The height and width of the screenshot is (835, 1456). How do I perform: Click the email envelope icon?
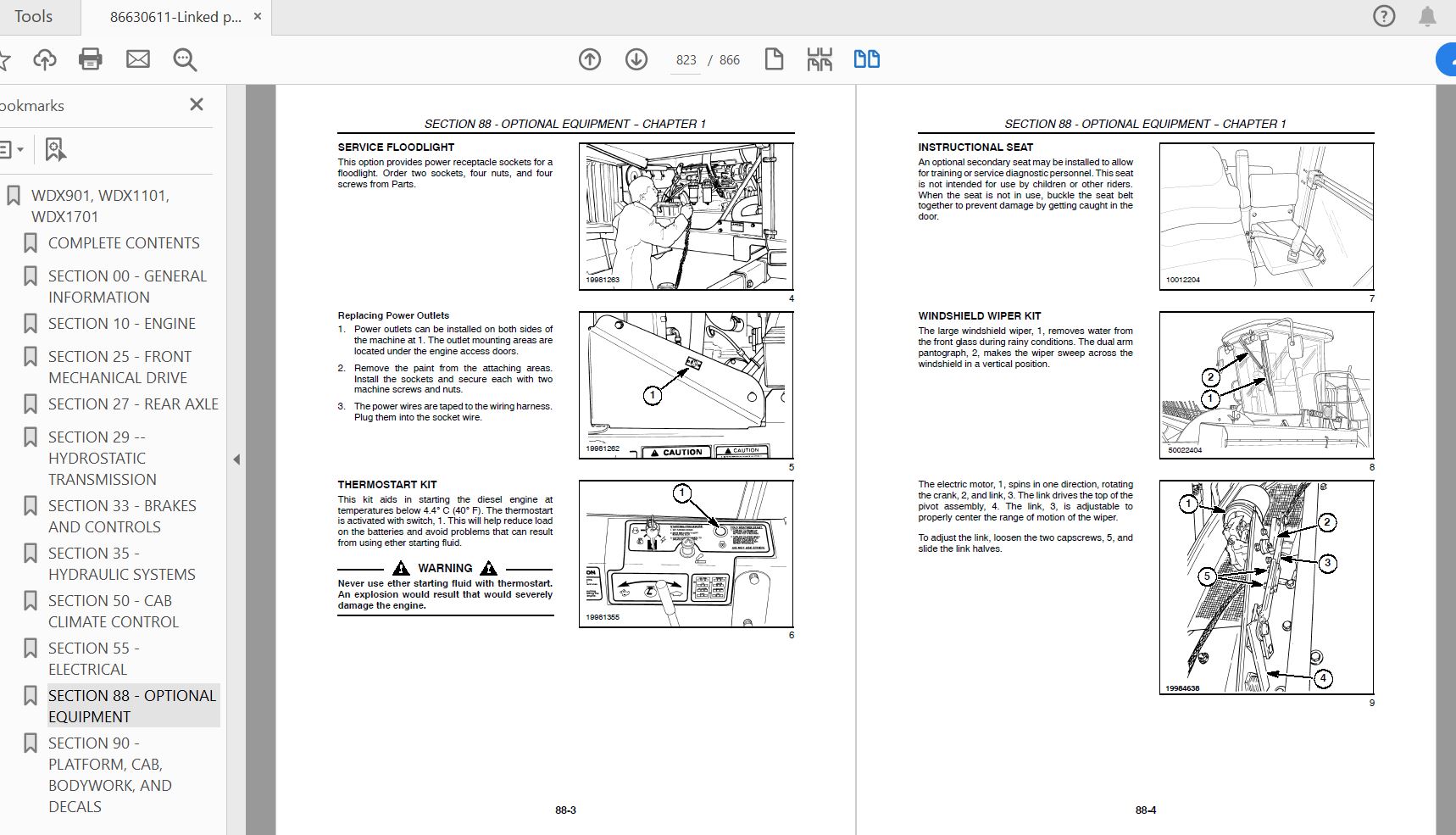tap(138, 59)
